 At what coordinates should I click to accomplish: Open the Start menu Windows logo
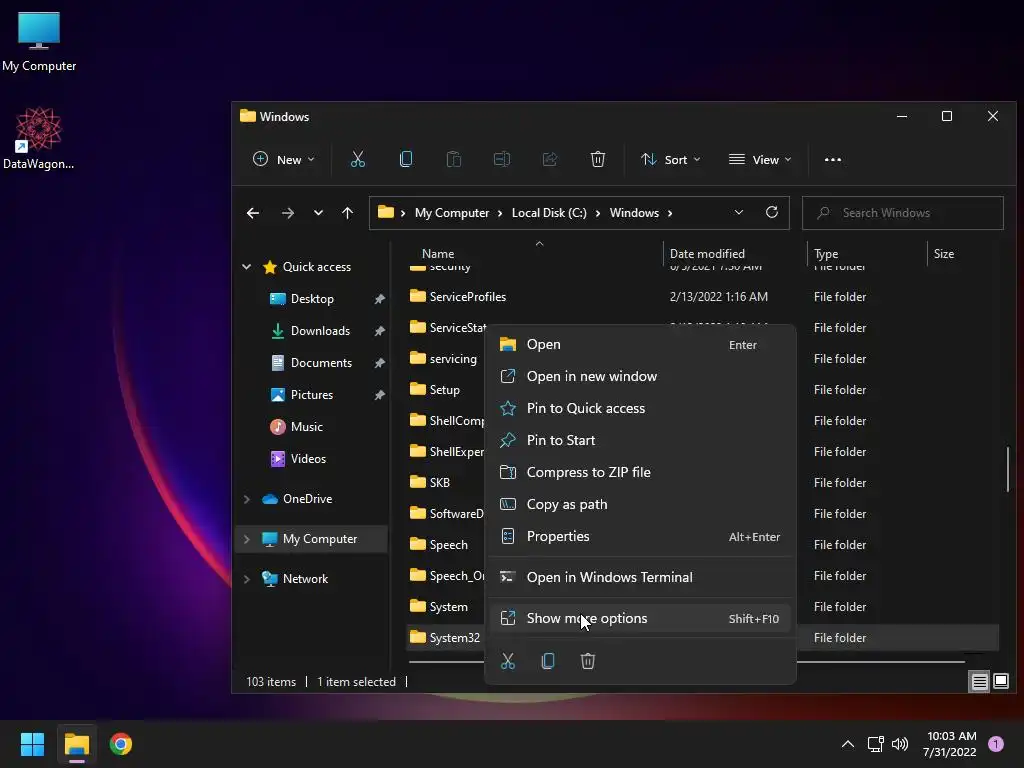(x=32, y=744)
